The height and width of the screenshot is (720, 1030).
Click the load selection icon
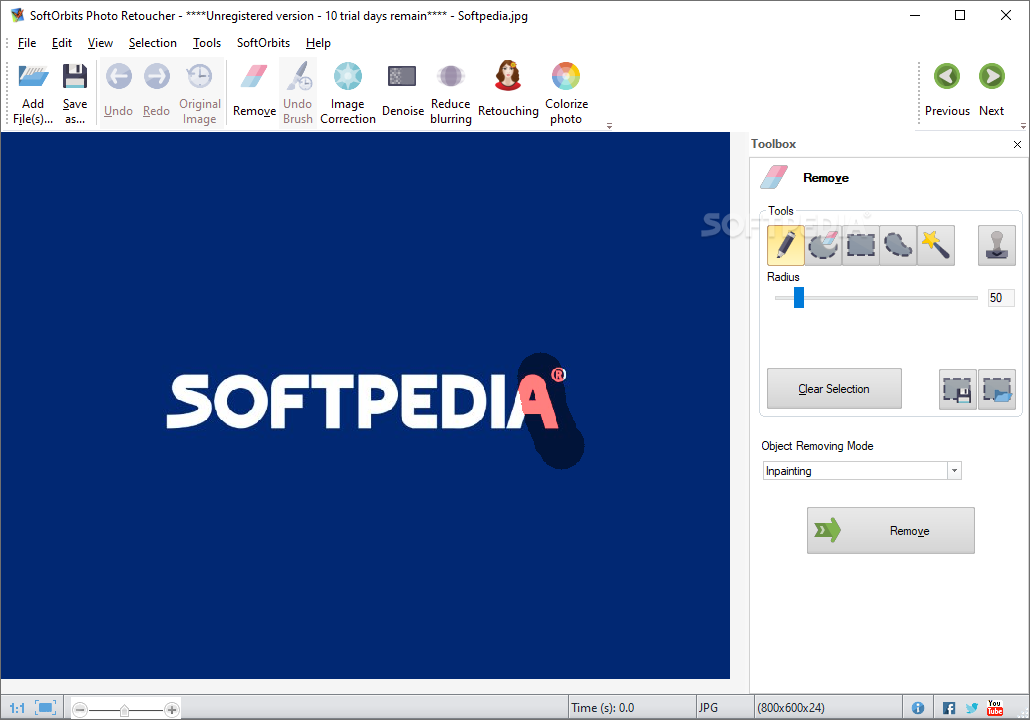(997, 389)
